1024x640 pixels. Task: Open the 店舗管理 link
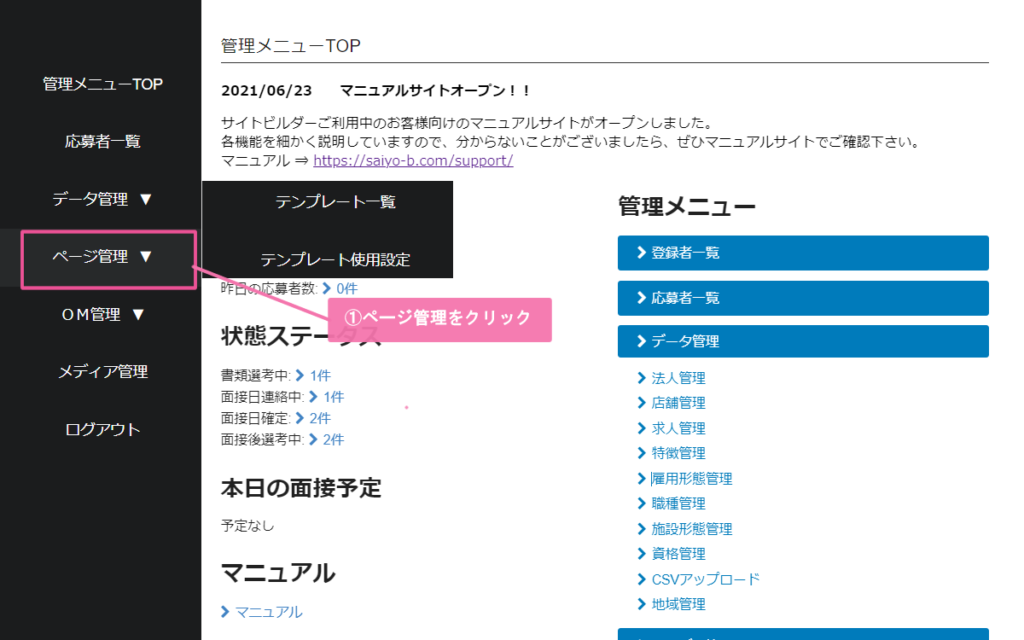(x=678, y=403)
